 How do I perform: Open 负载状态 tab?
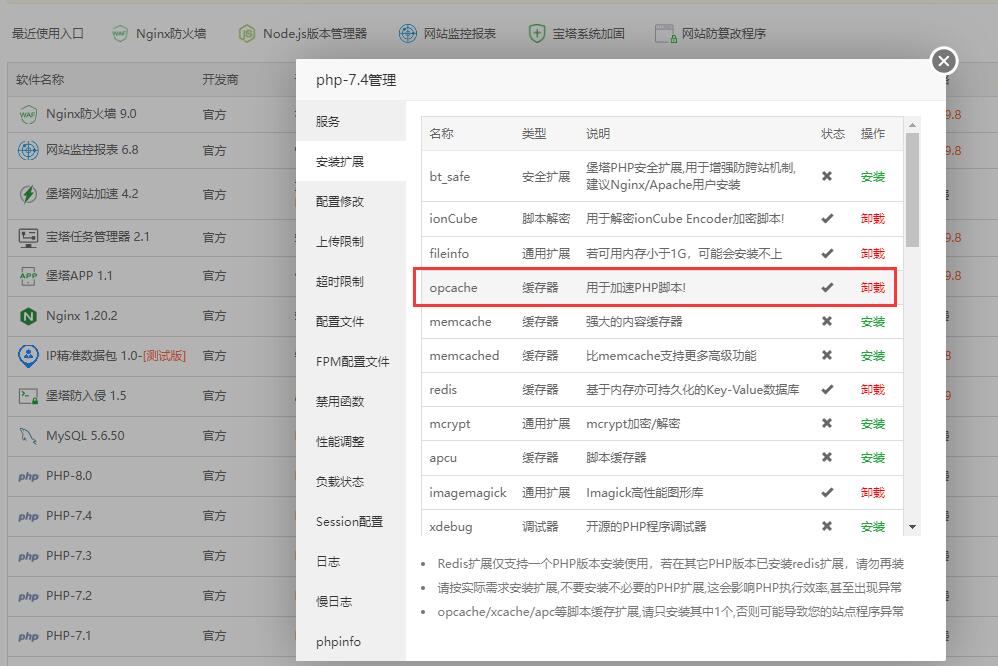point(351,481)
